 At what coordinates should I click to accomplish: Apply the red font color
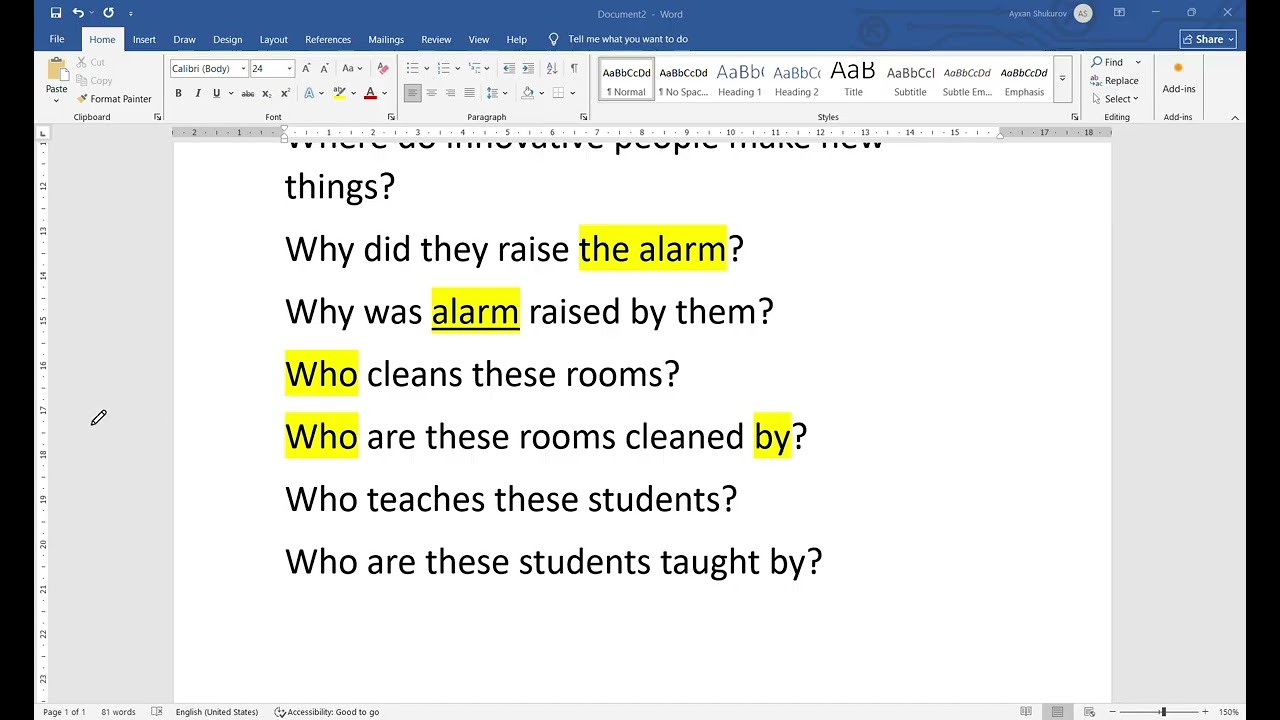(370, 93)
